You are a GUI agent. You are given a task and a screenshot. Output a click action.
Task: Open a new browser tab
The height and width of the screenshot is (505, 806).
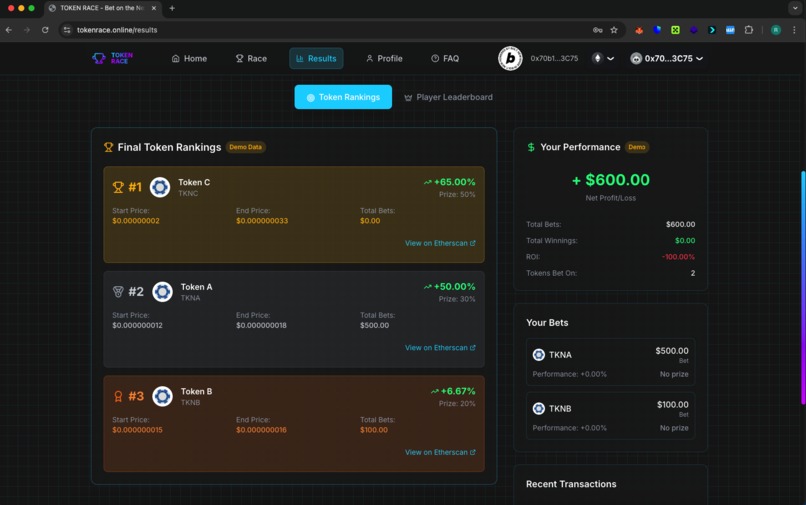(x=172, y=8)
